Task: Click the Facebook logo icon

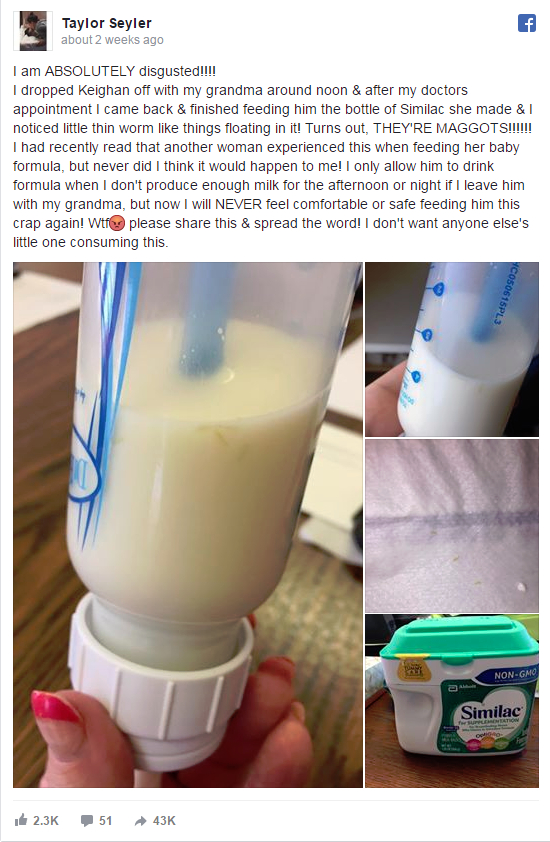Action: [526, 23]
